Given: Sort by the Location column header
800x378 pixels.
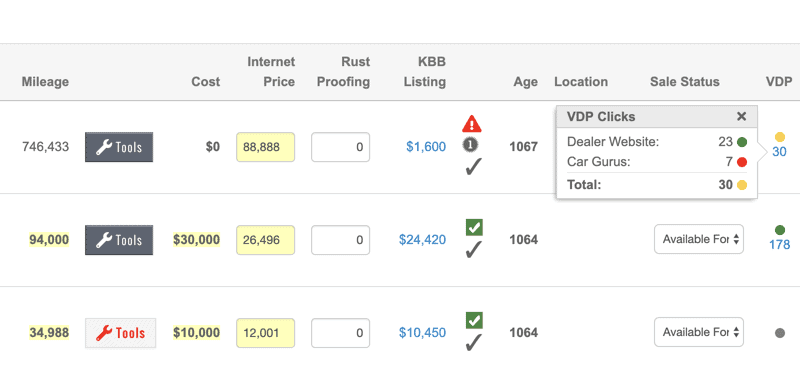Looking at the screenshot, I should [581, 82].
